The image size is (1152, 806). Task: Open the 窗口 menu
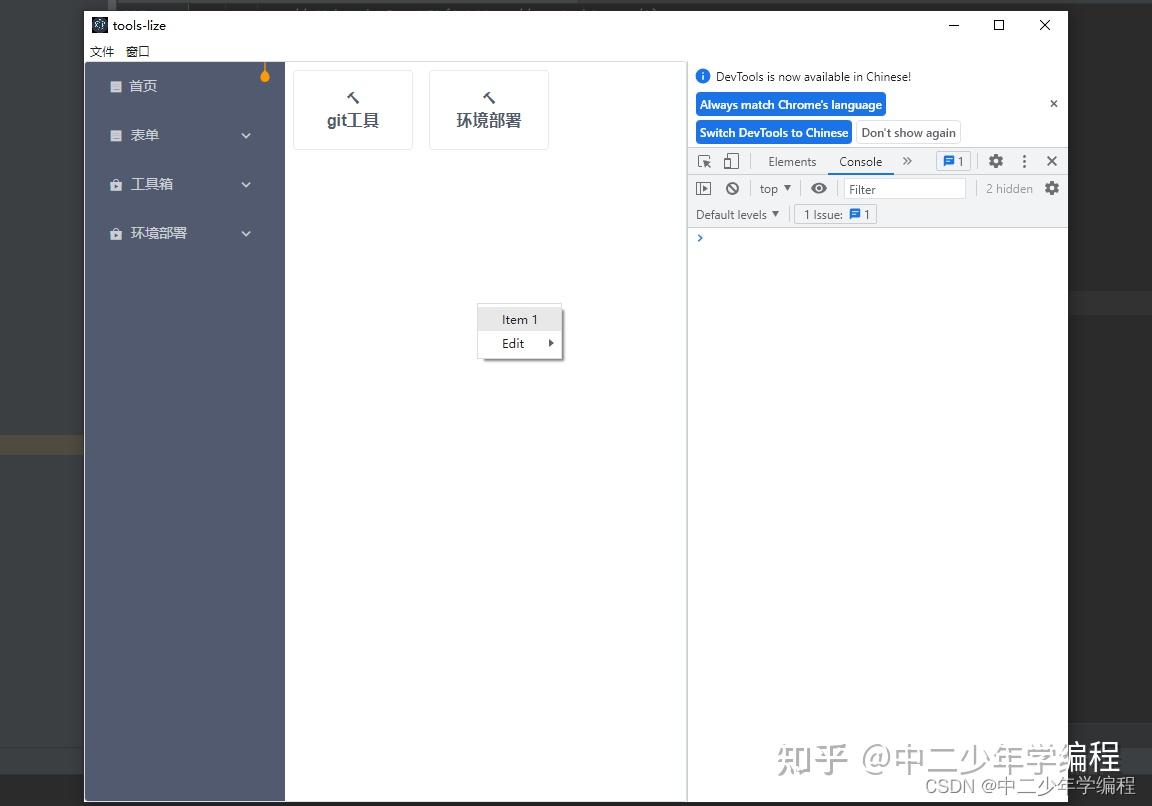coord(137,51)
